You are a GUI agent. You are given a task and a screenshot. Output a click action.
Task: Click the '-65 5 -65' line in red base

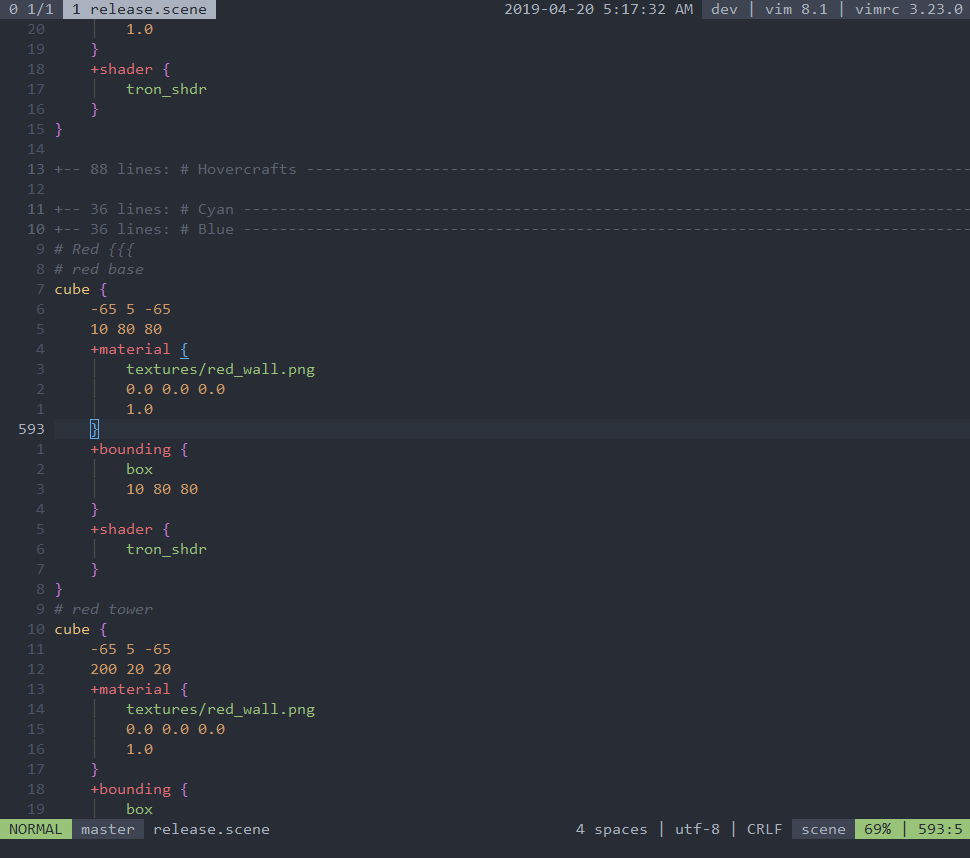pyautogui.click(x=131, y=309)
